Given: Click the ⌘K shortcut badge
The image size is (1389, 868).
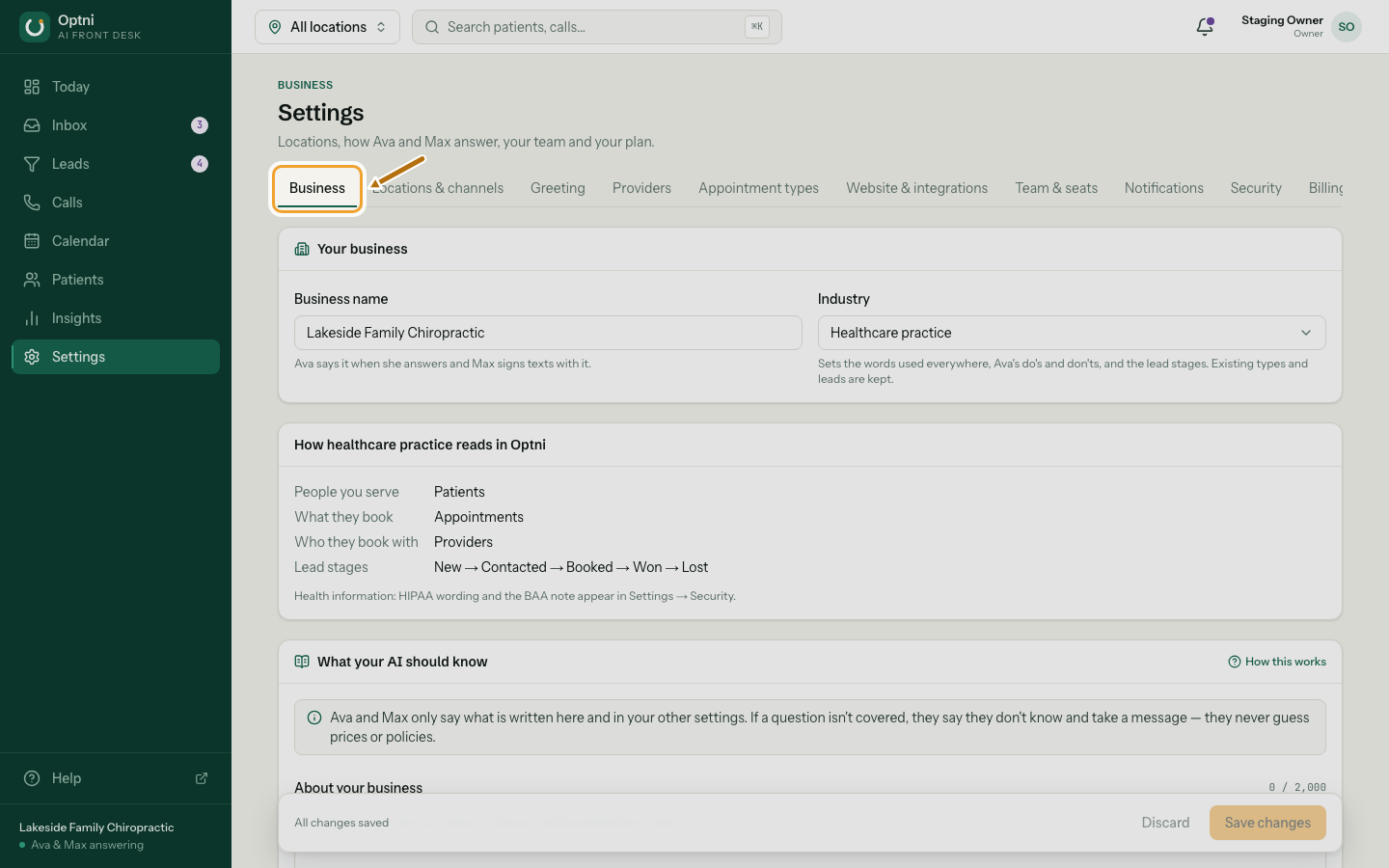Looking at the screenshot, I should tap(757, 27).
